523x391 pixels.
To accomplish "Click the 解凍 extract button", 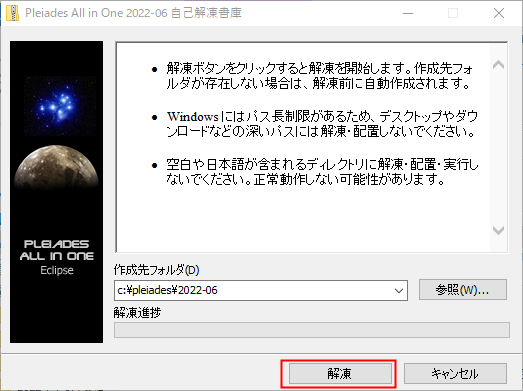I will point(340,373).
